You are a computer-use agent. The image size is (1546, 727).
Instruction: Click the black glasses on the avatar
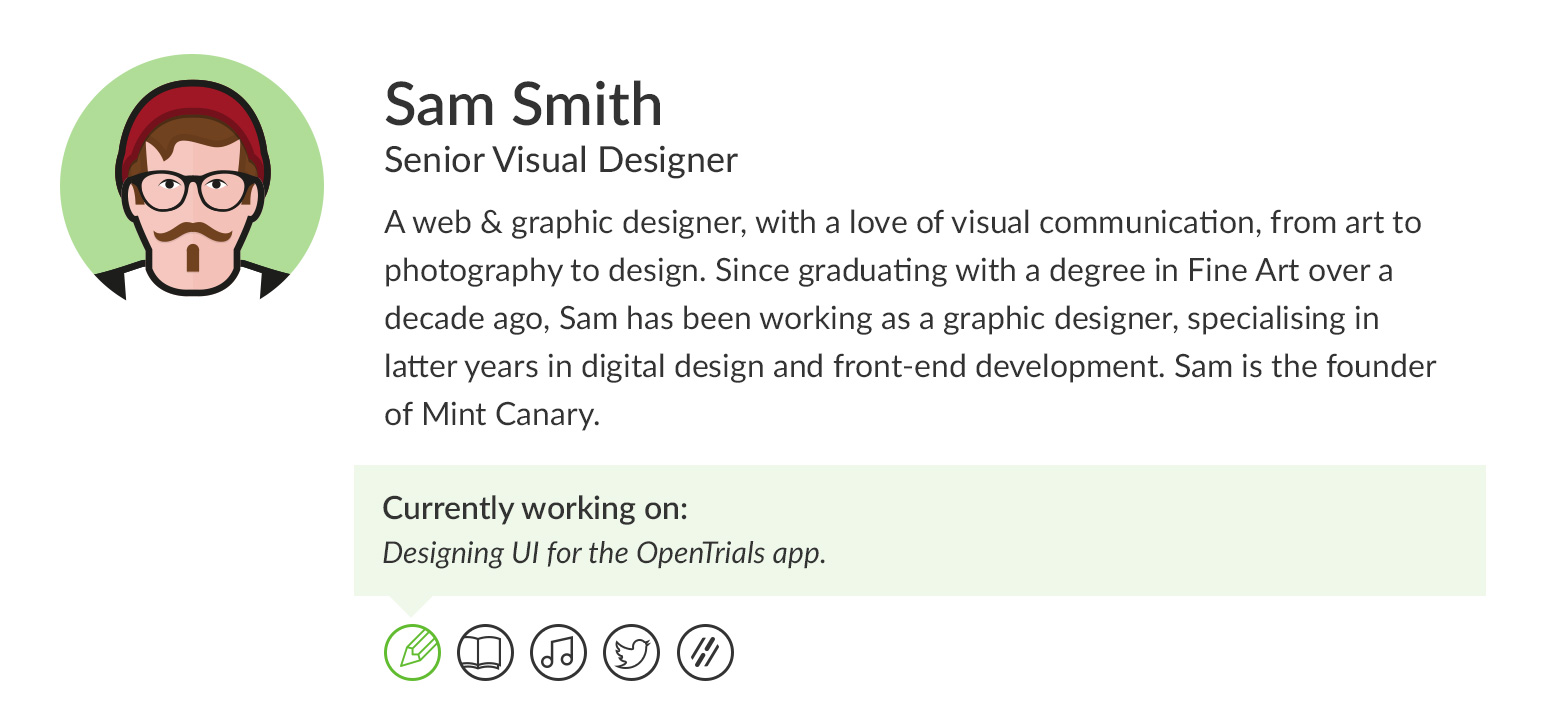tap(192, 189)
